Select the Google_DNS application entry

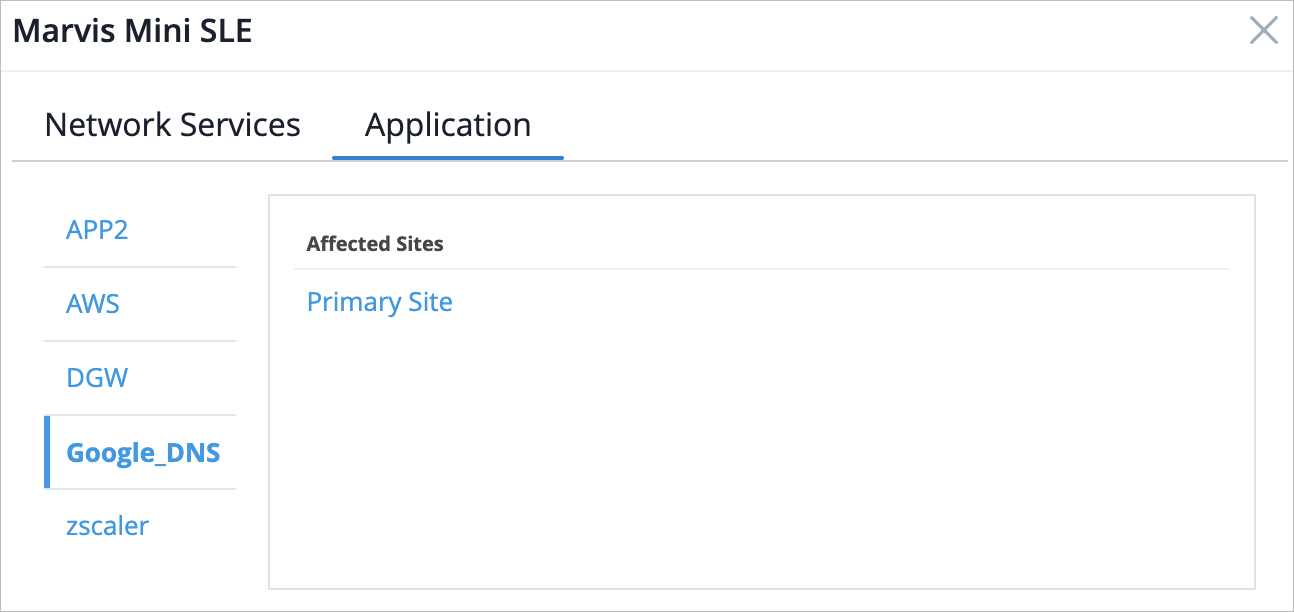(x=143, y=452)
